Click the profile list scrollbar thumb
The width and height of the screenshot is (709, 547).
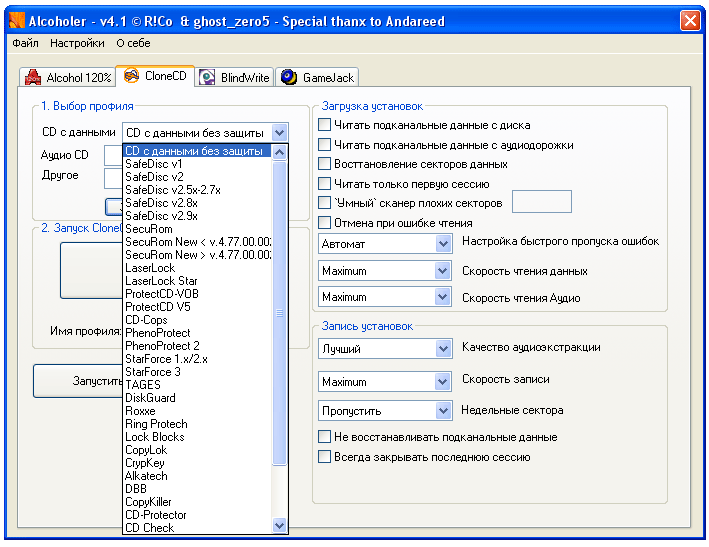pyautogui.click(x=279, y=313)
